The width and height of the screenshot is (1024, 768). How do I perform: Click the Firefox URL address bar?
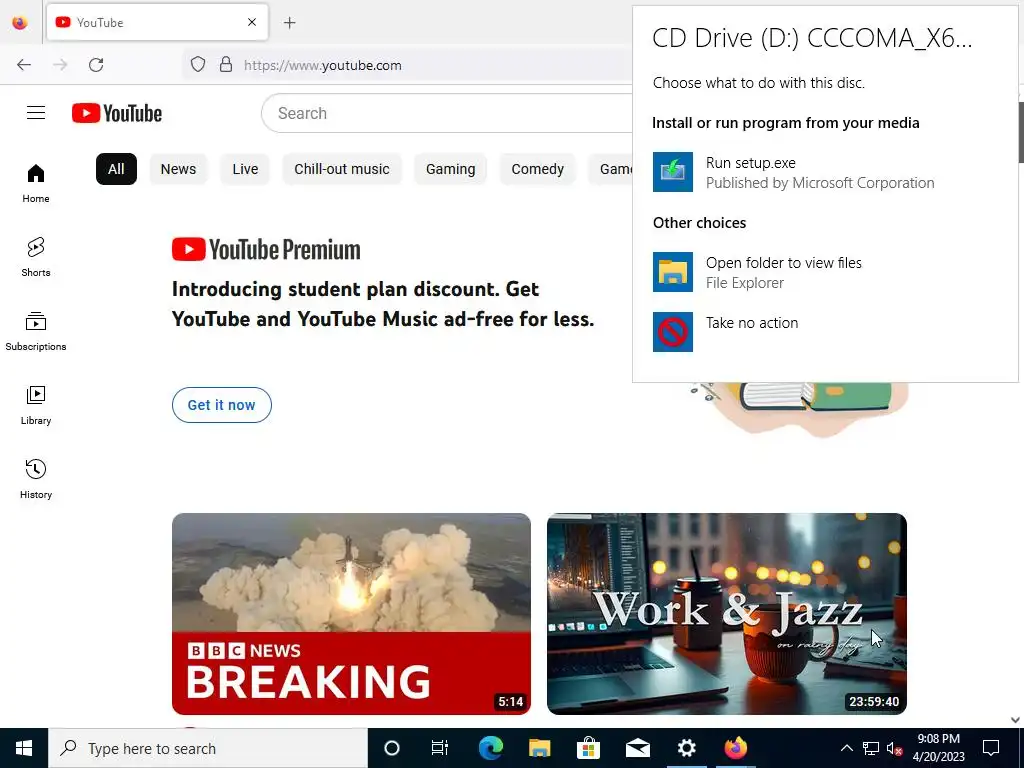[x=405, y=65]
